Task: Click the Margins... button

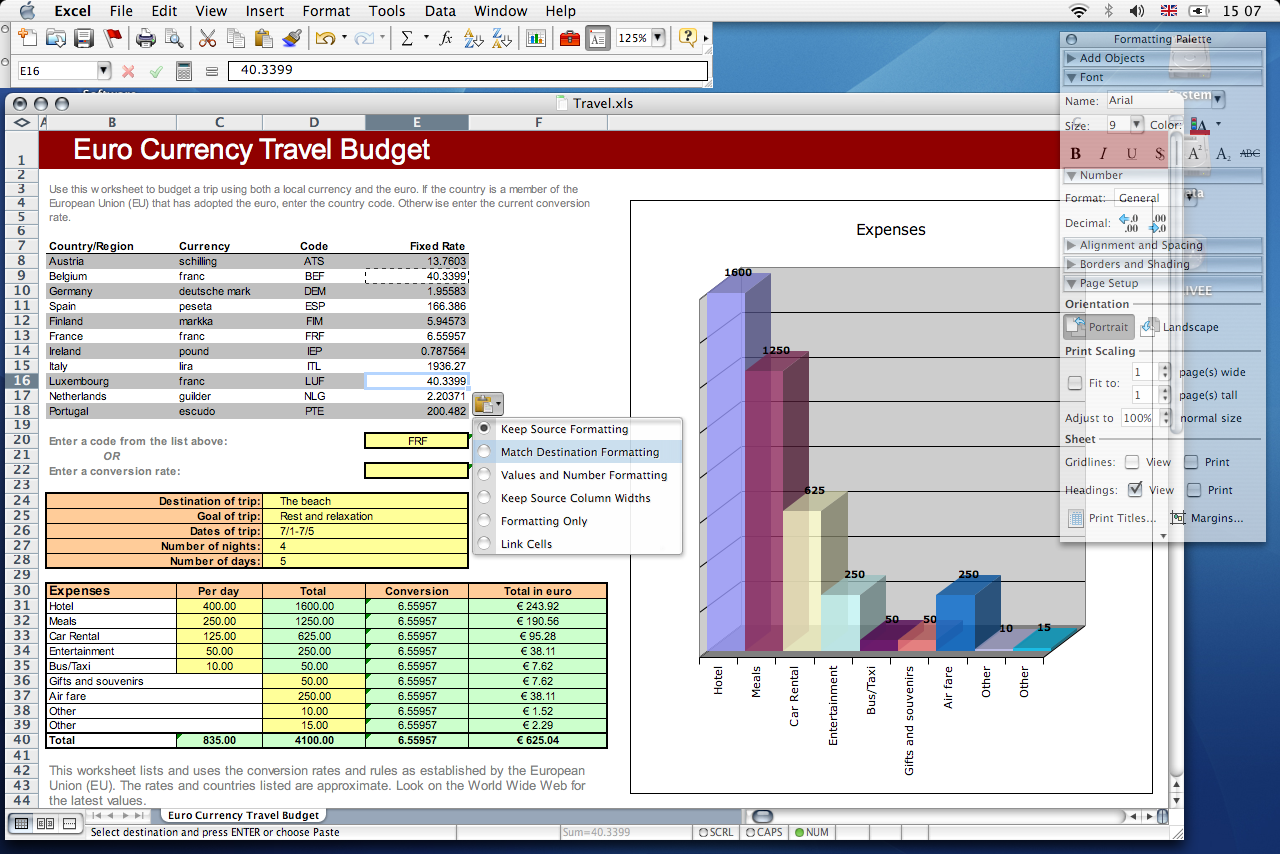Action: (x=1207, y=518)
